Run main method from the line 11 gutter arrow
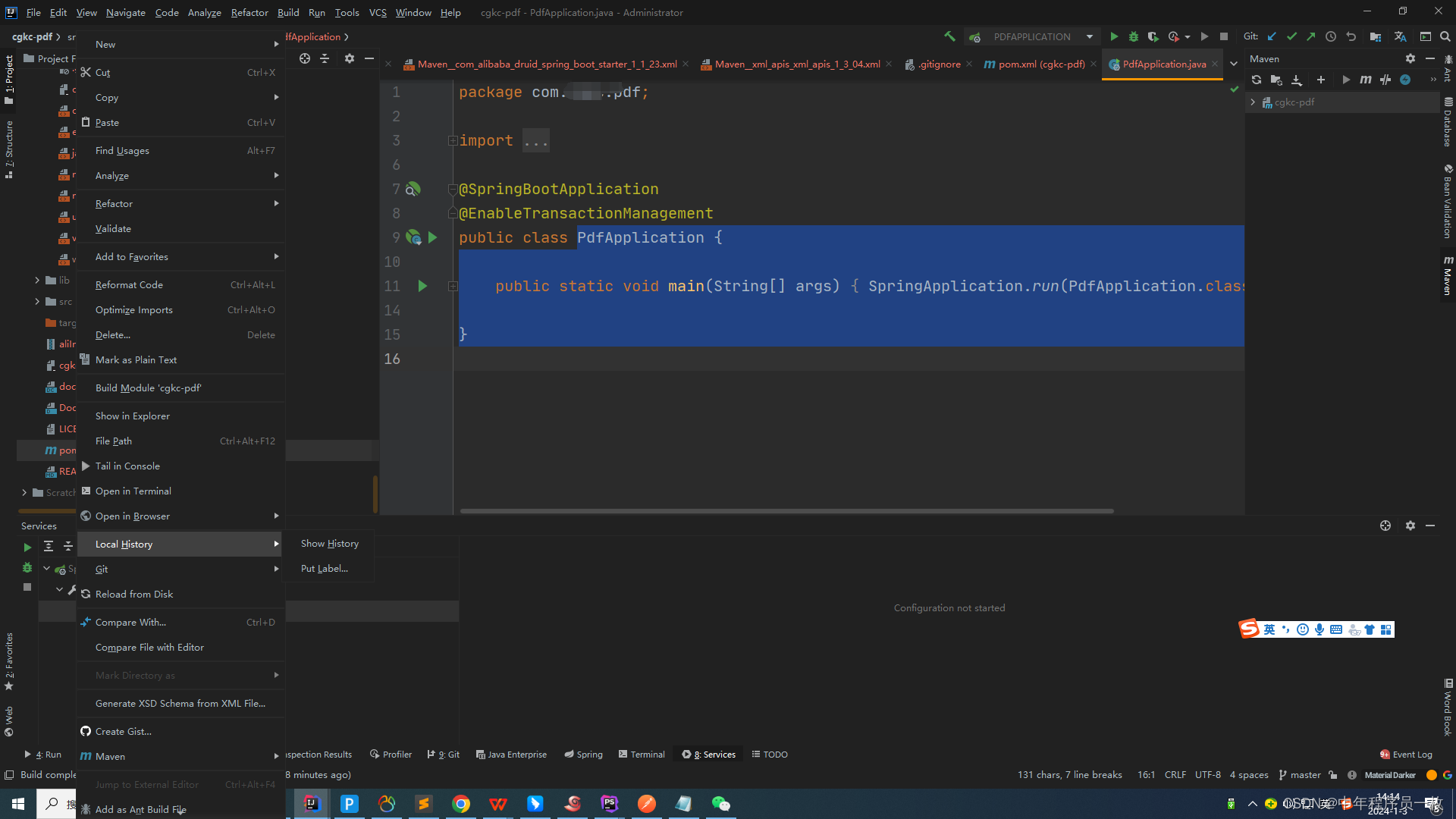Screen dimensions: 1456x819 [422, 286]
